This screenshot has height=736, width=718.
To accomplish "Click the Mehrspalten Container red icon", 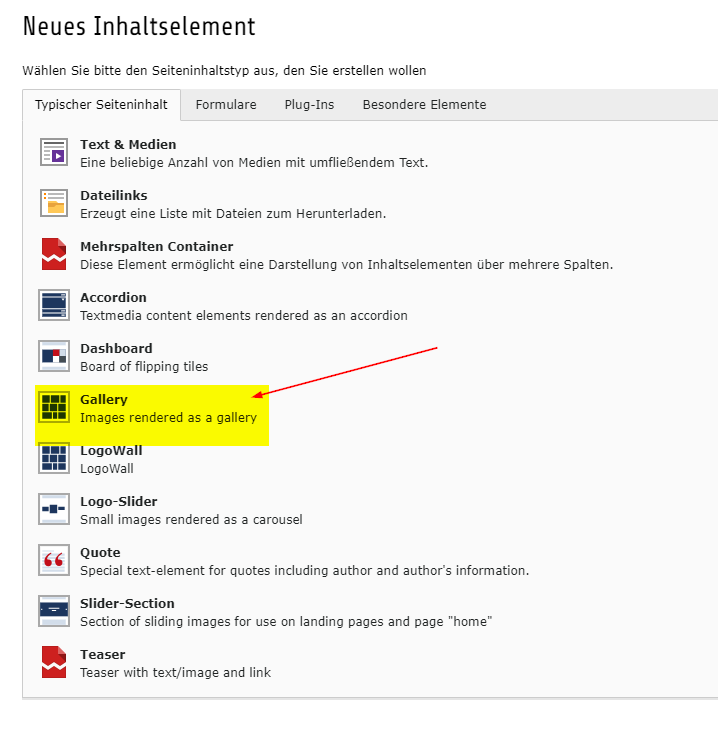I will (x=54, y=254).
